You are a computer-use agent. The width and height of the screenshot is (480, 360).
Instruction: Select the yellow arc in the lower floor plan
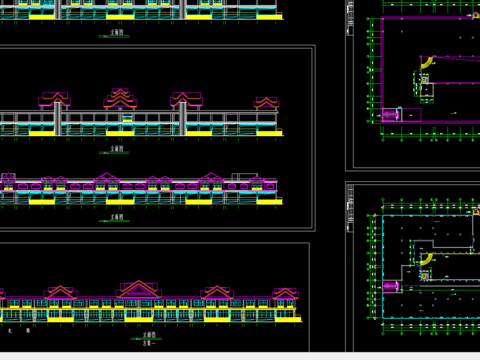[426, 259]
